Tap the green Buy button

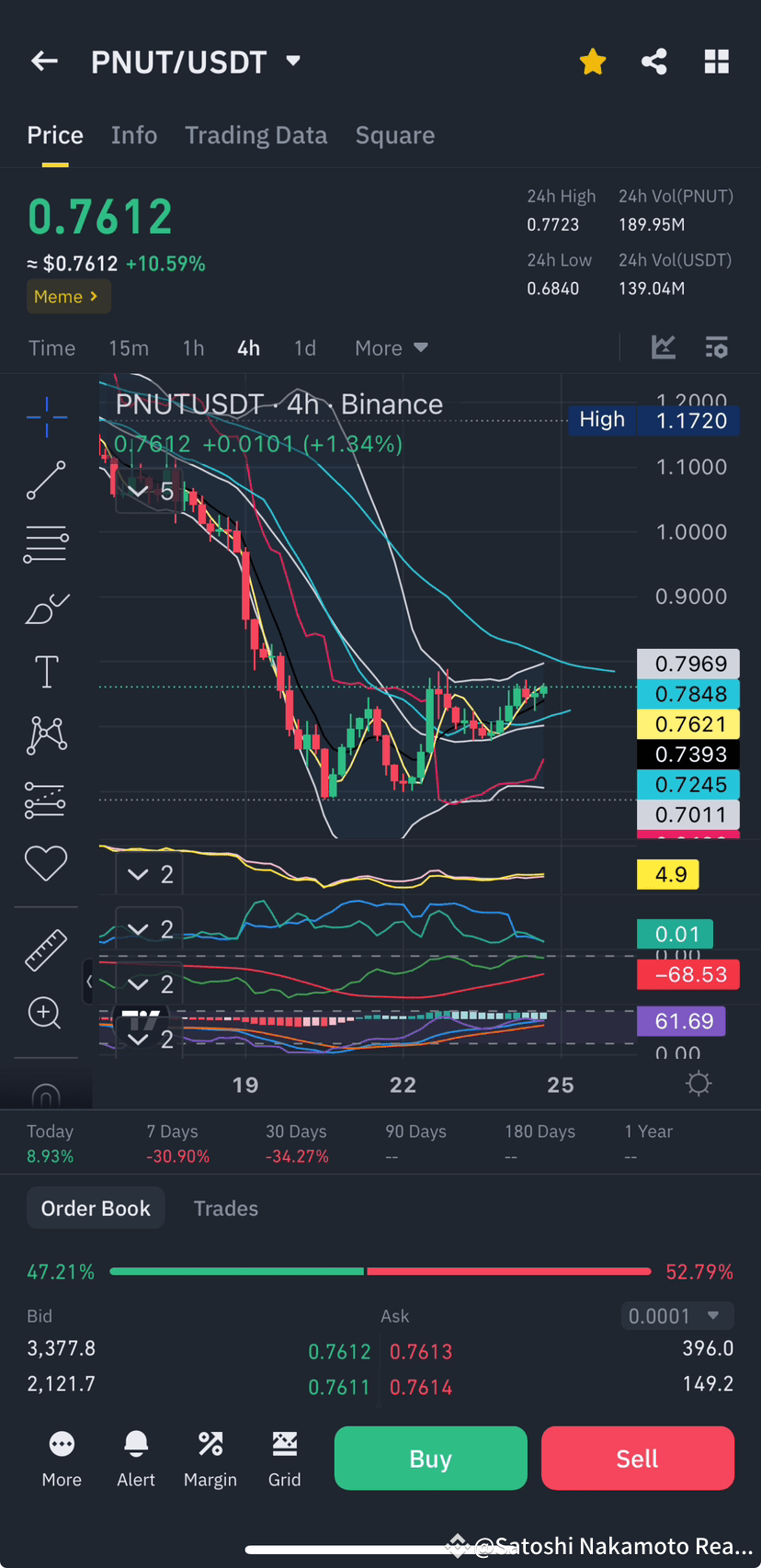click(431, 1459)
